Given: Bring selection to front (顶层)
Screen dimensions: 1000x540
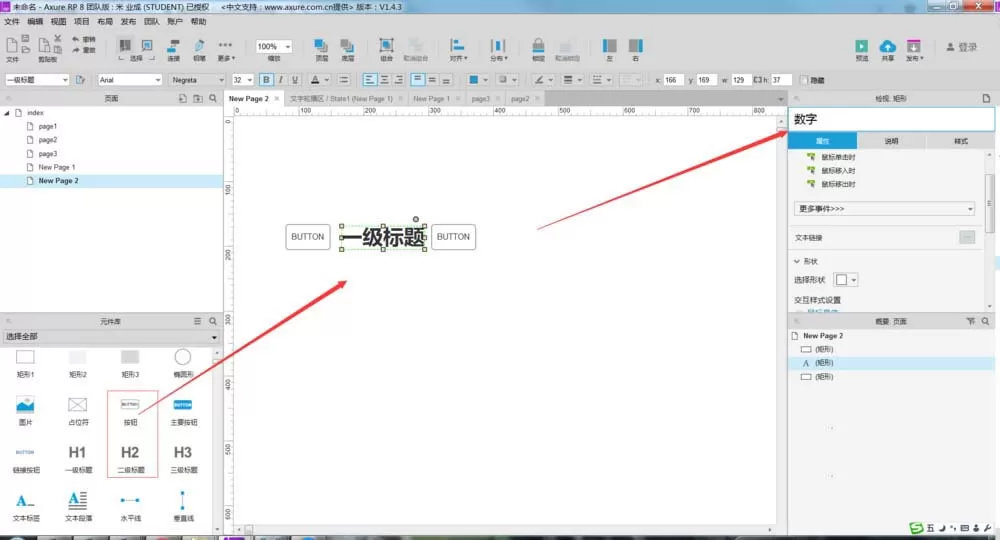Looking at the screenshot, I should click(x=321, y=49).
